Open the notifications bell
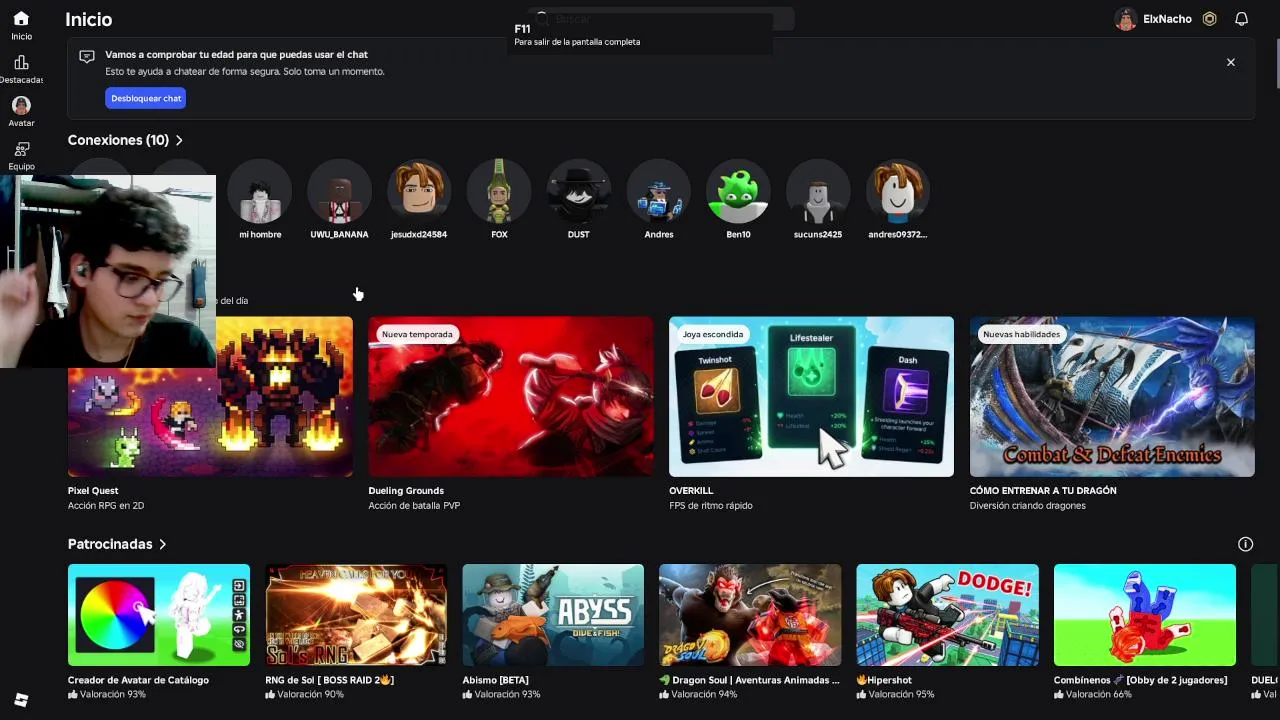The height and width of the screenshot is (720, 1280). [x=1241, y=19]
